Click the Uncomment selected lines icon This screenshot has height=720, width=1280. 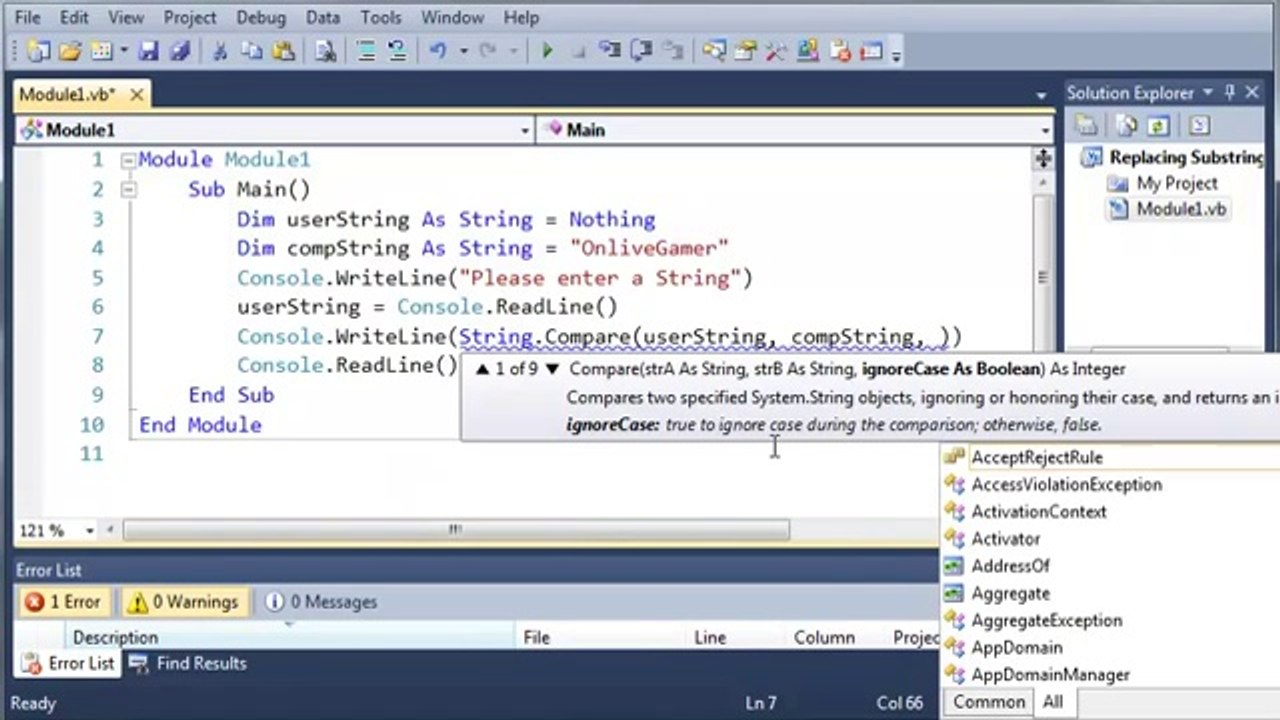coord(397,51)
